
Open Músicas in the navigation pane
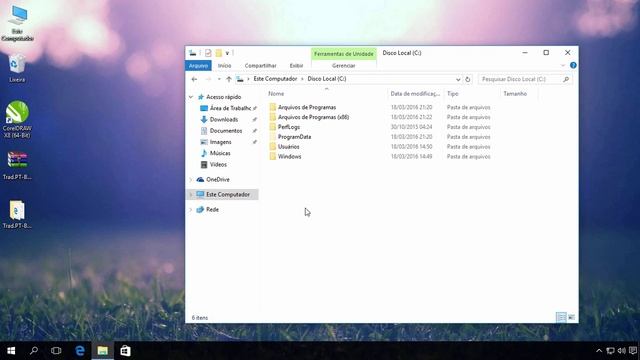click(220, 153)
